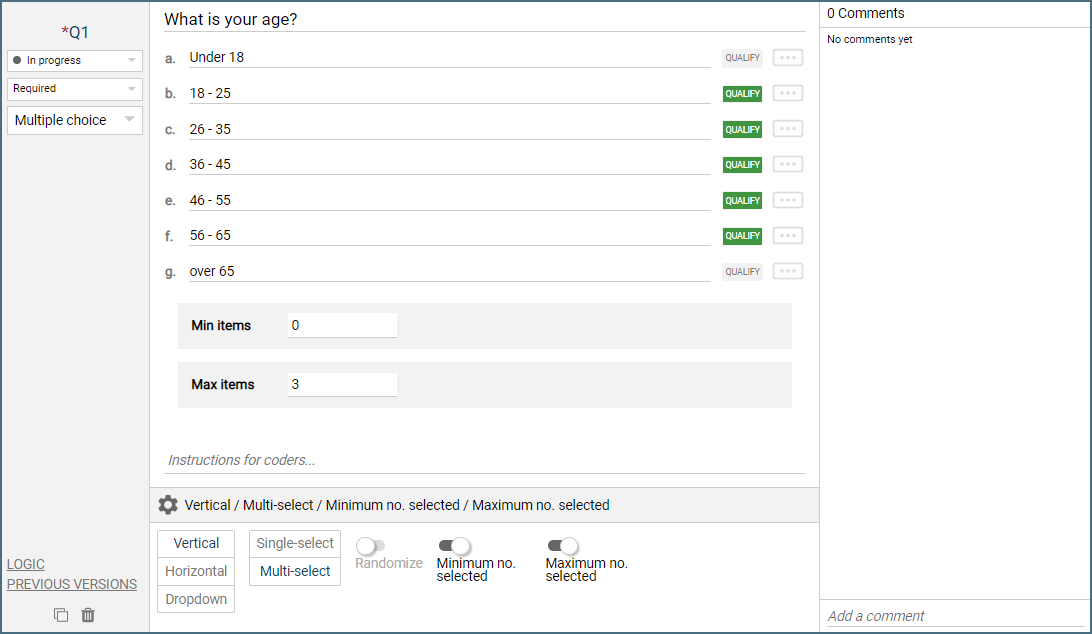
Task: Open the layout settings gear icon
Action: [168, 505]
